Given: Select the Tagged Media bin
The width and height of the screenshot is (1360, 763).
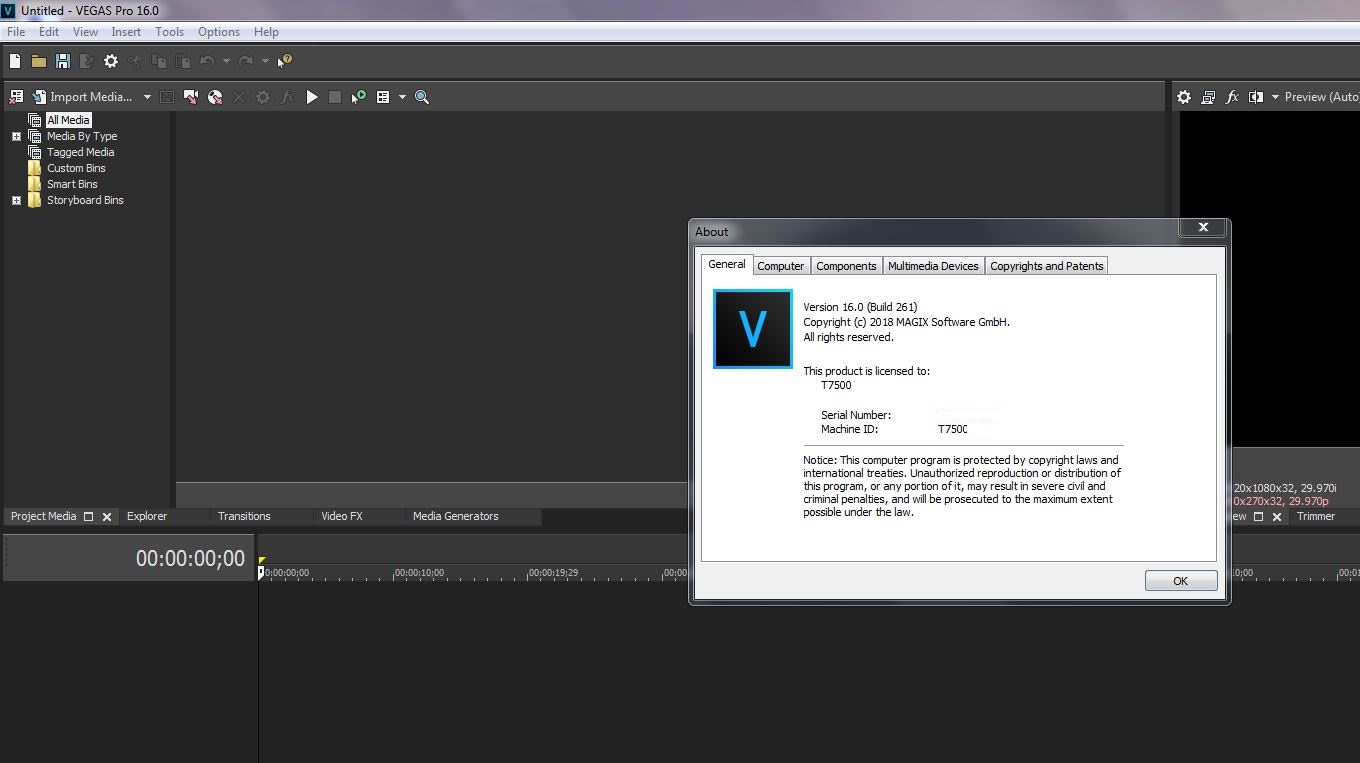Looking at the screenshot, I should [x=80, y=152].
